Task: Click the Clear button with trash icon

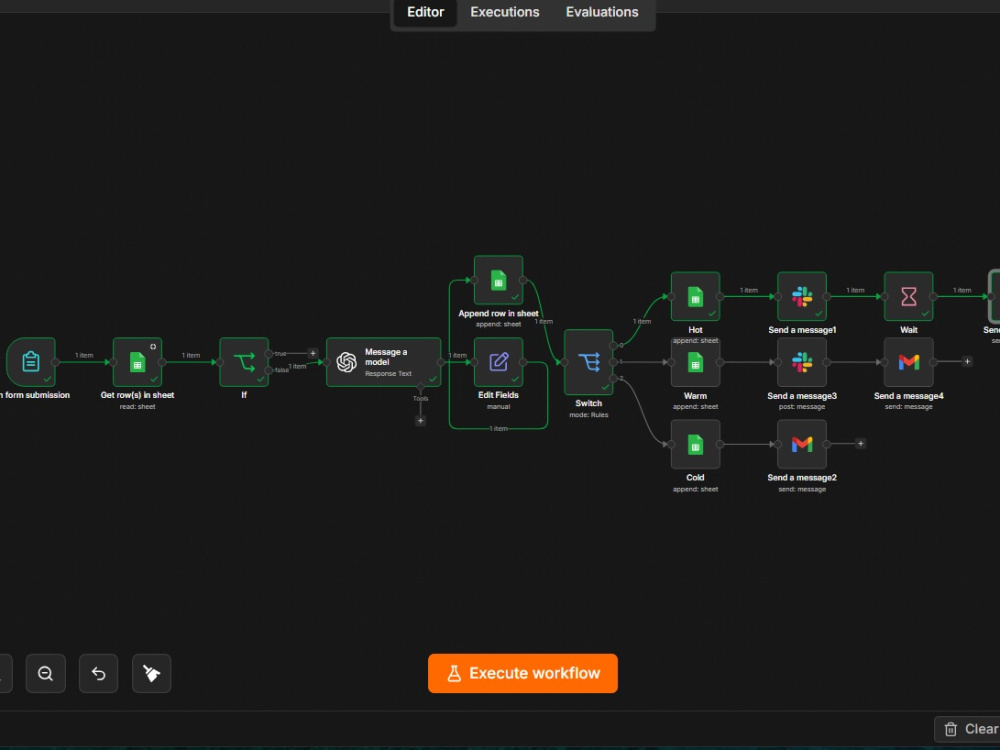Action: pyautogui.click(x=969, y=729)
